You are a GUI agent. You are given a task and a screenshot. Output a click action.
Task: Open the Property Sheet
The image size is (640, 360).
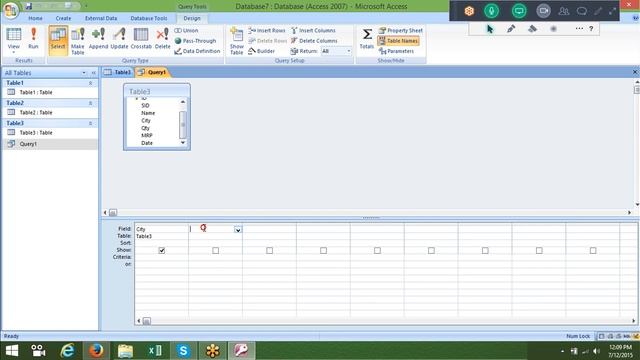point(400,30)
